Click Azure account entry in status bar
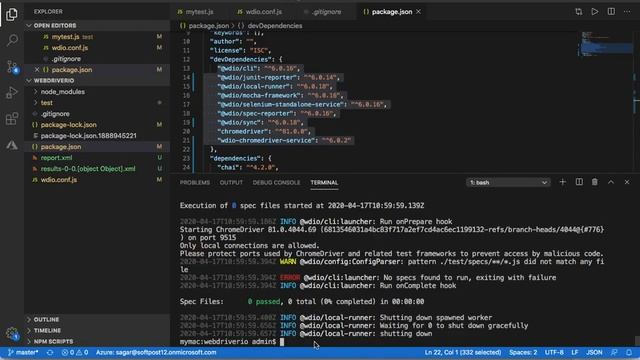 click(x=156, y=352)
